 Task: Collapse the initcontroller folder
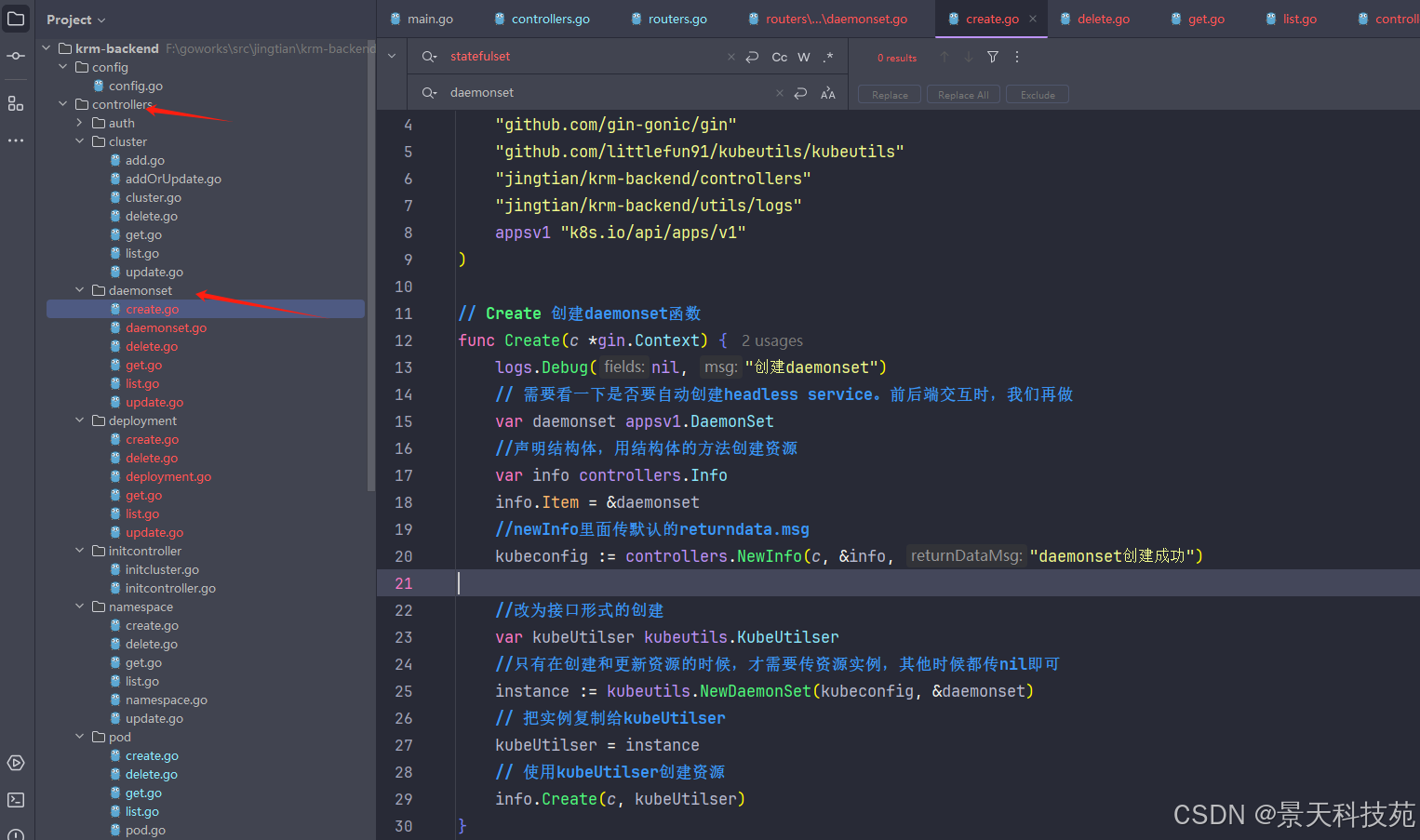click(80, 551)
